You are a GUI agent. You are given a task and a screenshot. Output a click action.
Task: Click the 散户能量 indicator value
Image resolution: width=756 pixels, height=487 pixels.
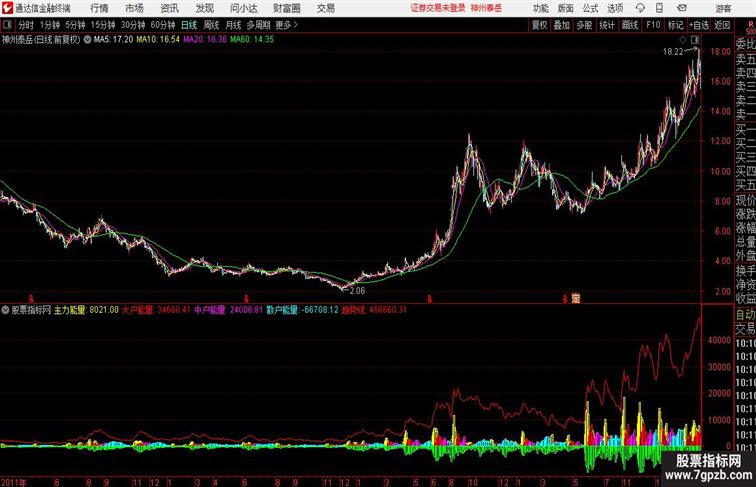[302, 310]
